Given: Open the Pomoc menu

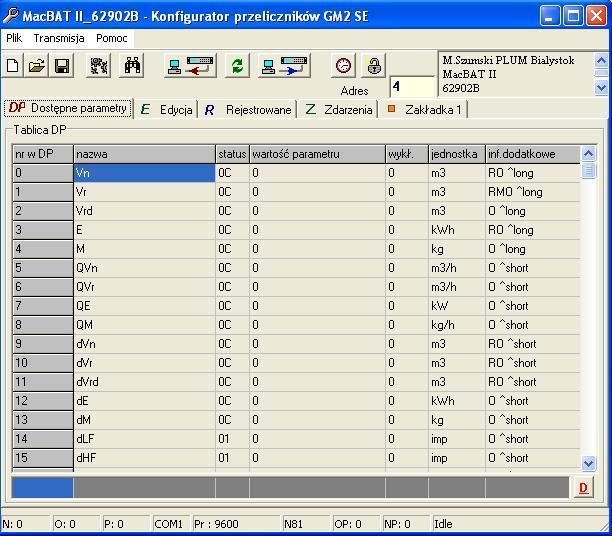Looking at the screenshot, I should tap(112, 38).
